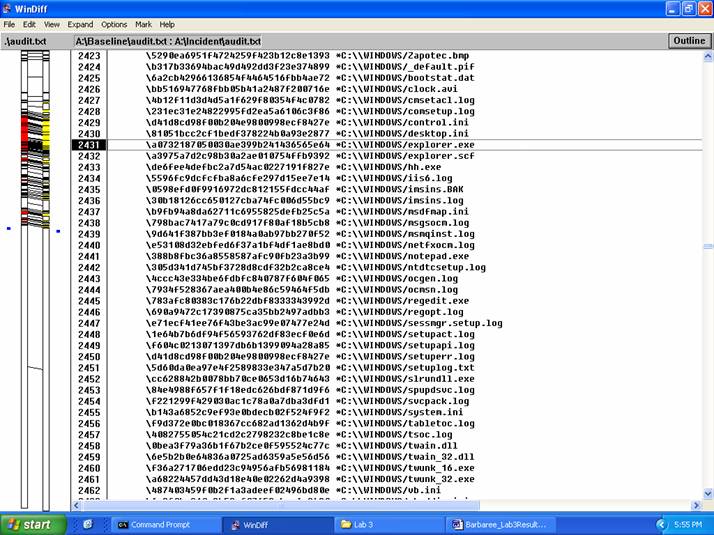Open the View menu

[x=51, y=24]
